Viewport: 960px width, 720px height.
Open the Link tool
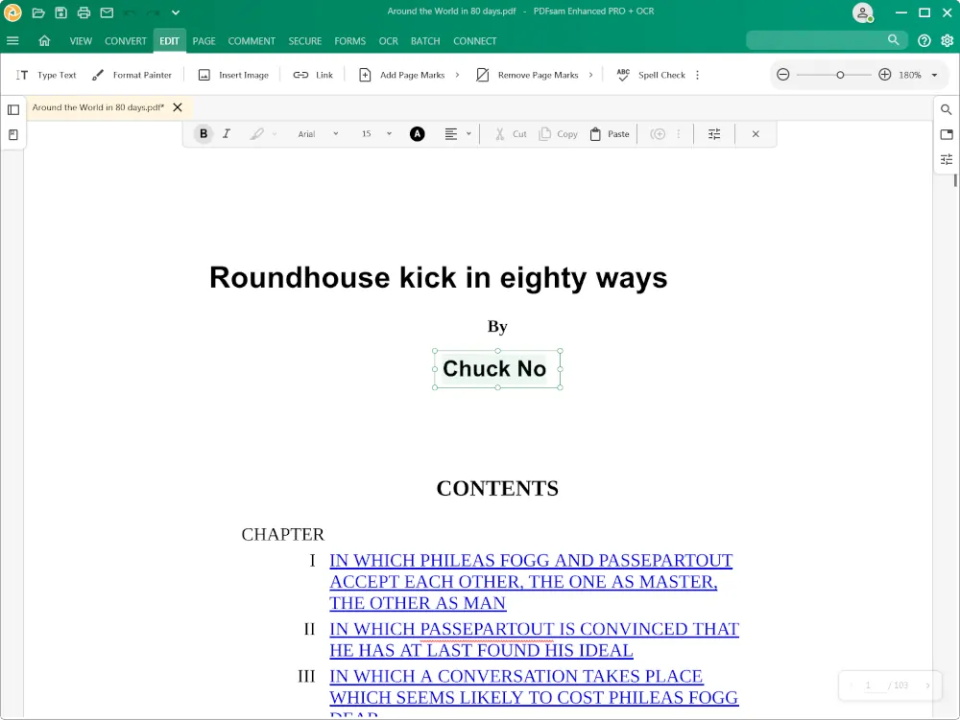pyautogui.click(x=313, y=75)
